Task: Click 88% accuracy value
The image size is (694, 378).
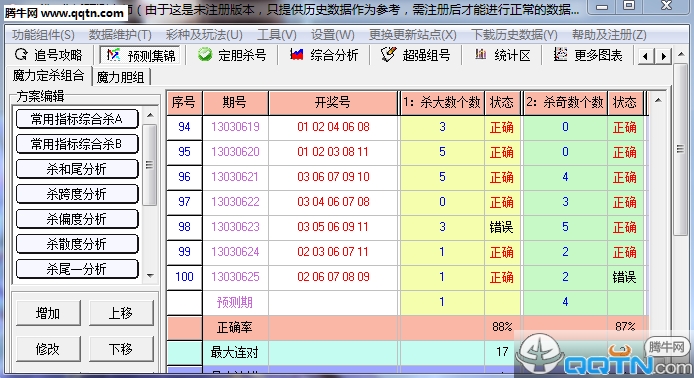Action: [x=502, y=327]
